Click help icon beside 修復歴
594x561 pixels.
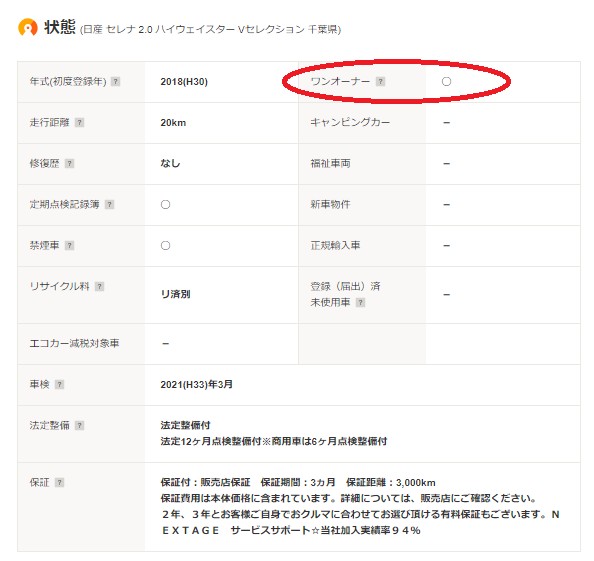(x=69, y=164)
